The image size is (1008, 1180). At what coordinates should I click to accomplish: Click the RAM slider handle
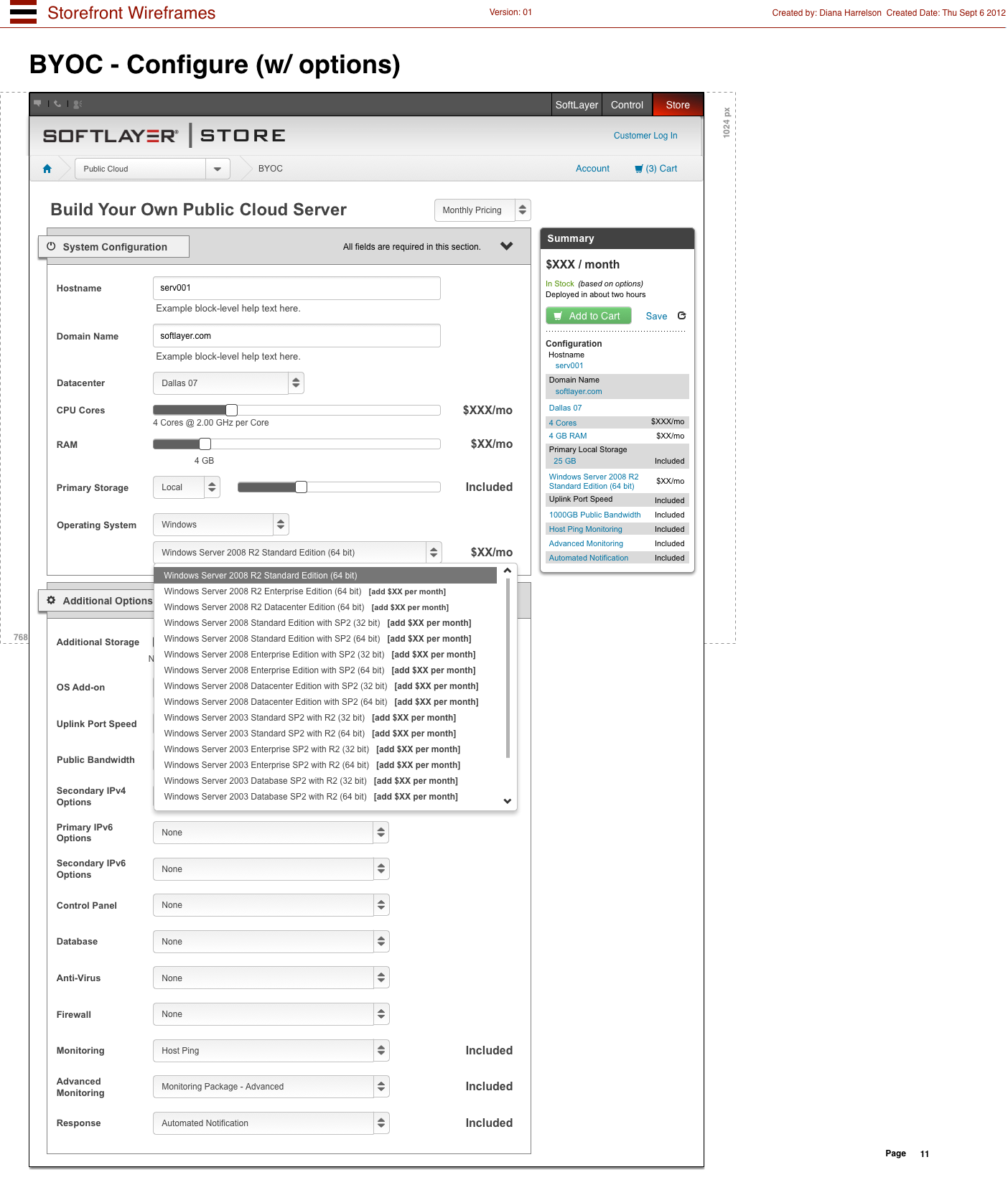(205, 444)
